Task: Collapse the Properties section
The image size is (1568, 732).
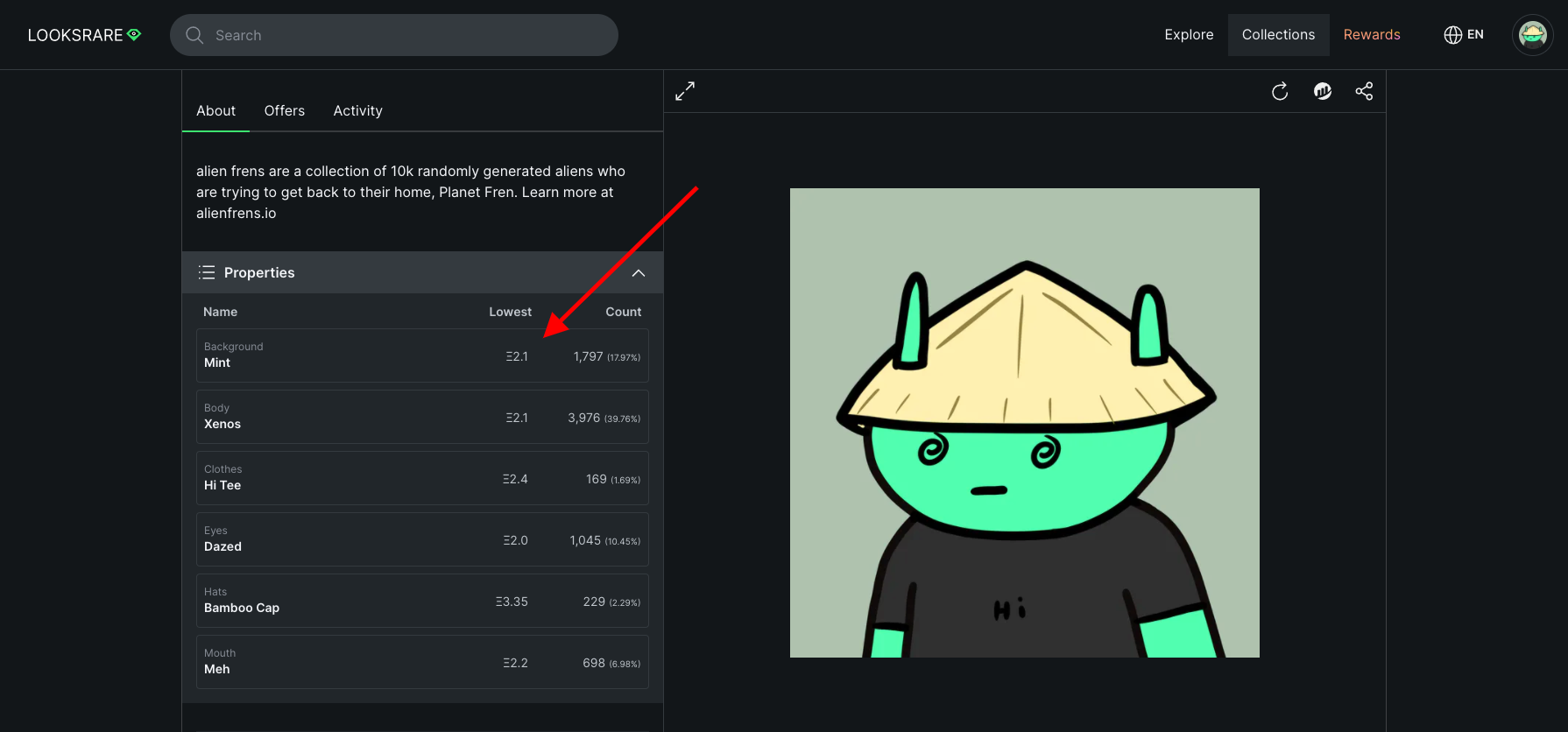Action: pos(639,273)
